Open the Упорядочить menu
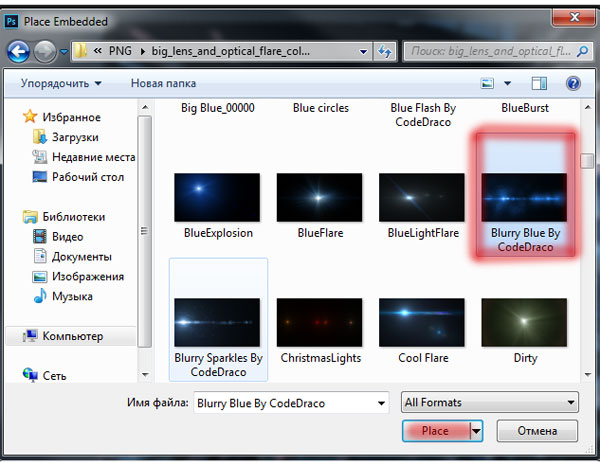 tap(61, 83)
